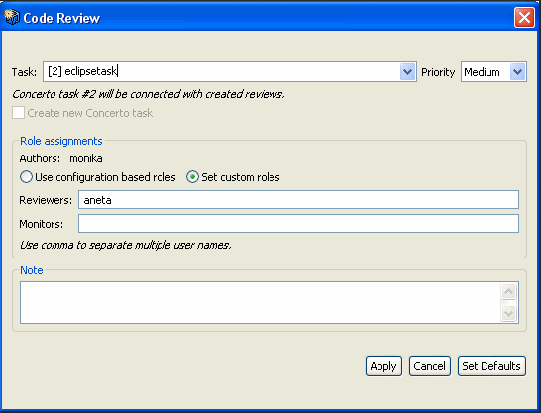Expand the Priority dropdown arrow
Screen dimensions: 541x413
tap(517, 72)
